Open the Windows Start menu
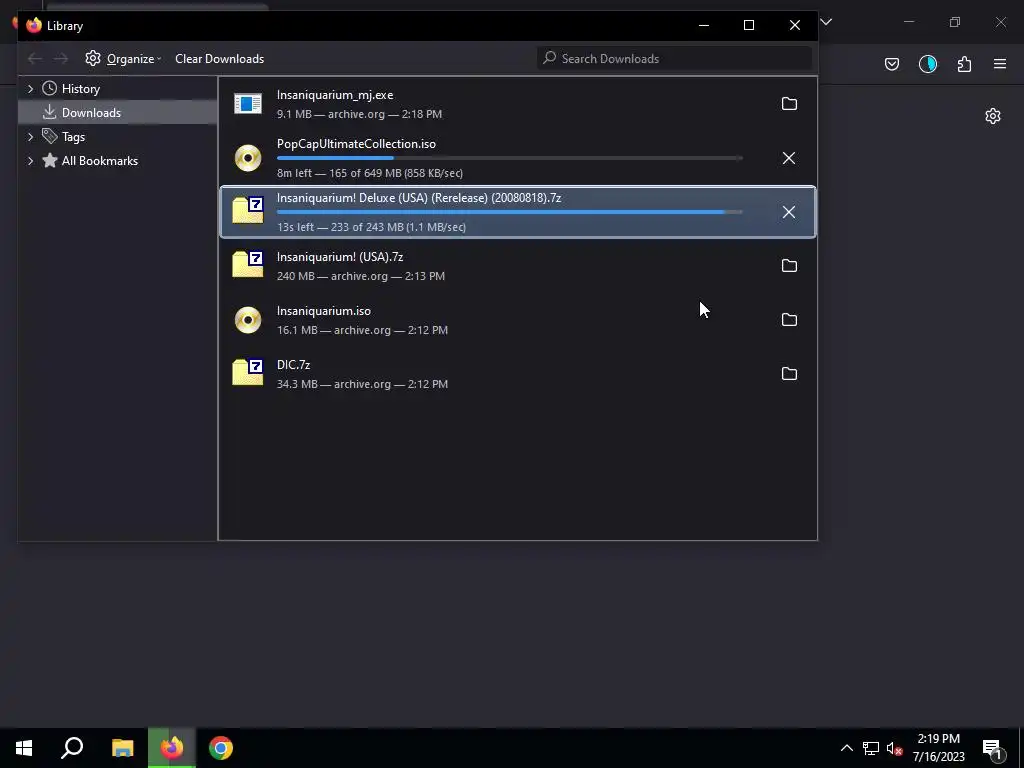Screen dimensions: 1024x768 coord(24,748)
